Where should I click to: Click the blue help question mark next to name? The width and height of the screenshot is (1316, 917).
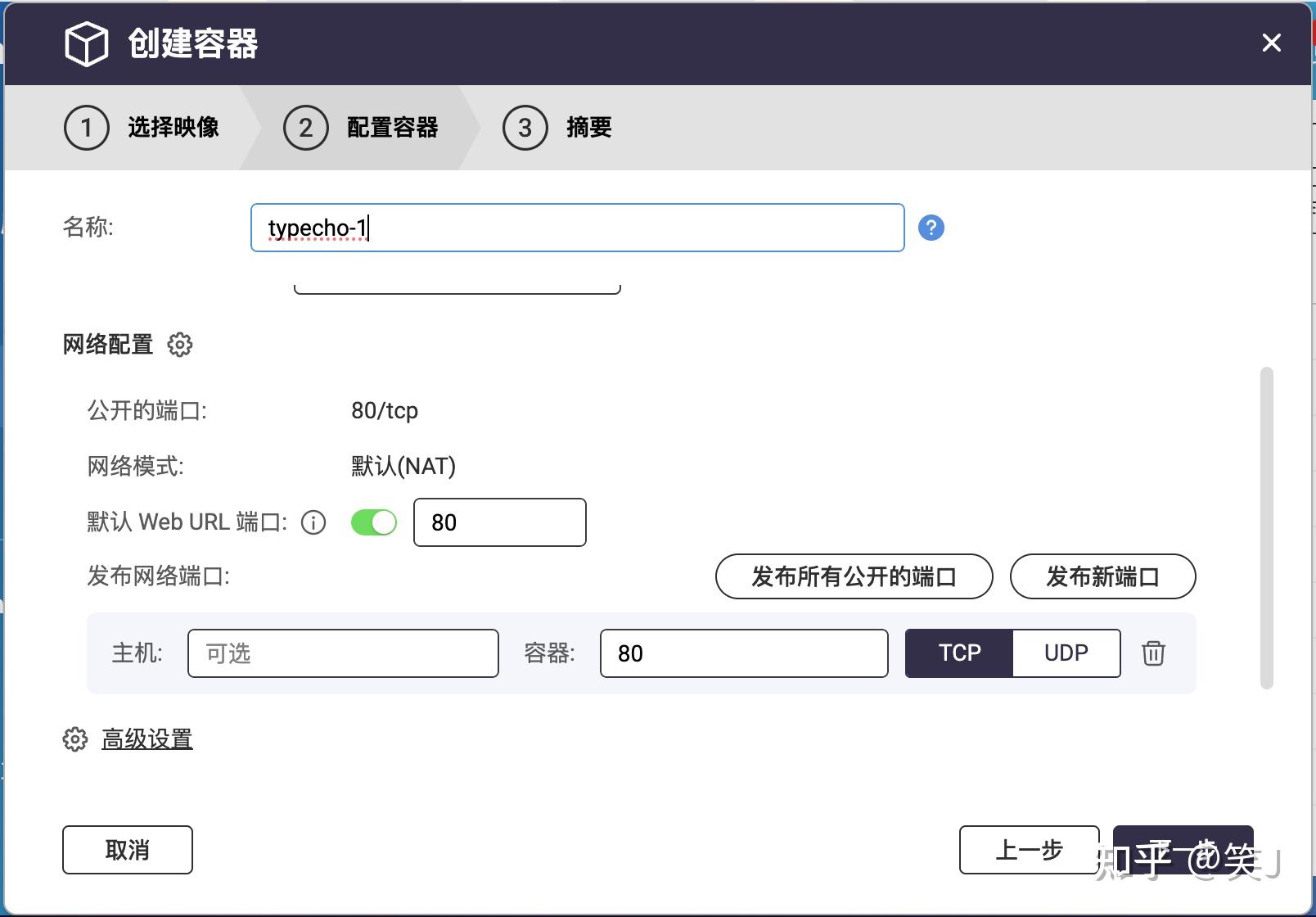[x=931, y=228]
